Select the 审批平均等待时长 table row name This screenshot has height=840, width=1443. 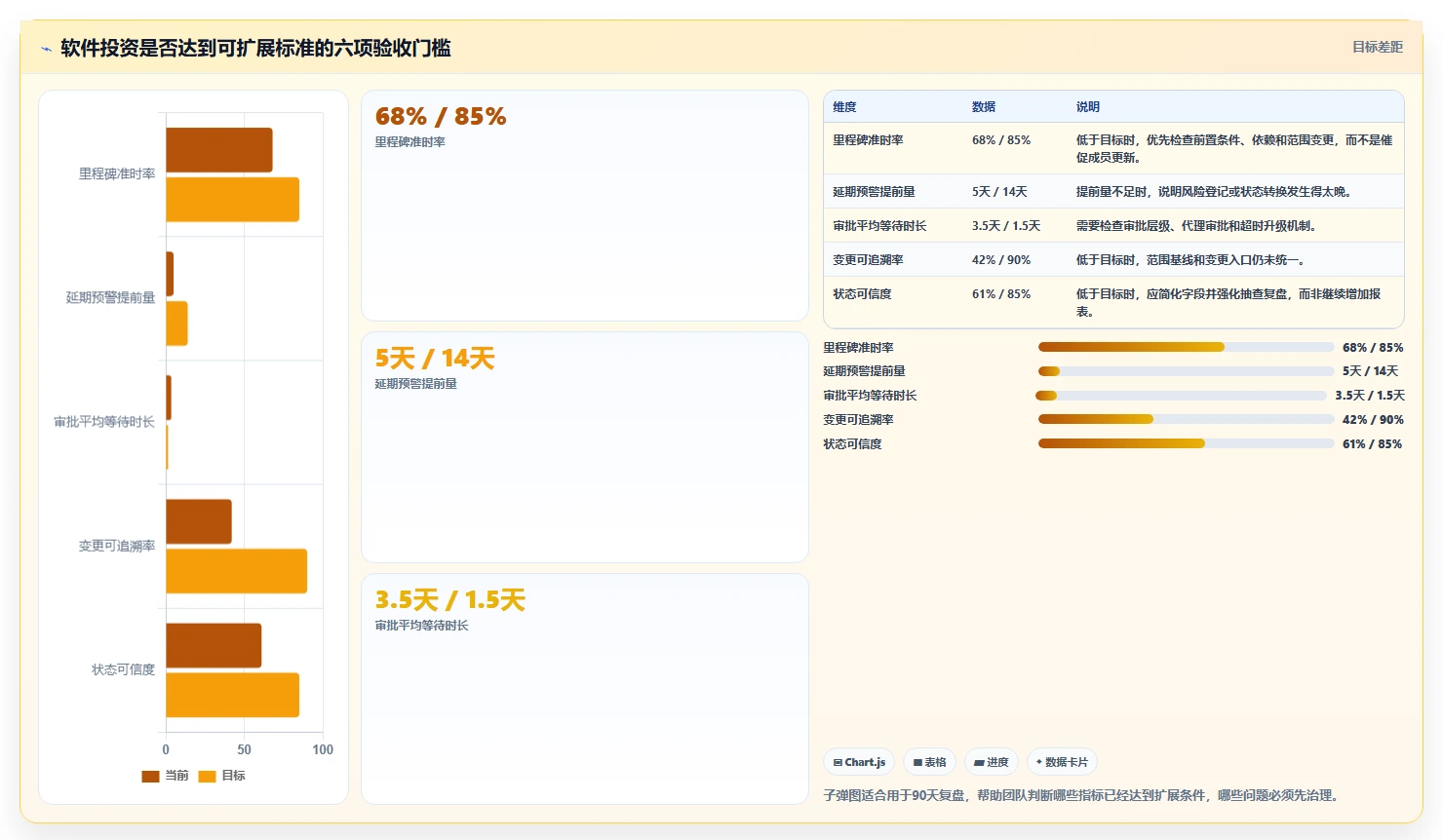879,226
